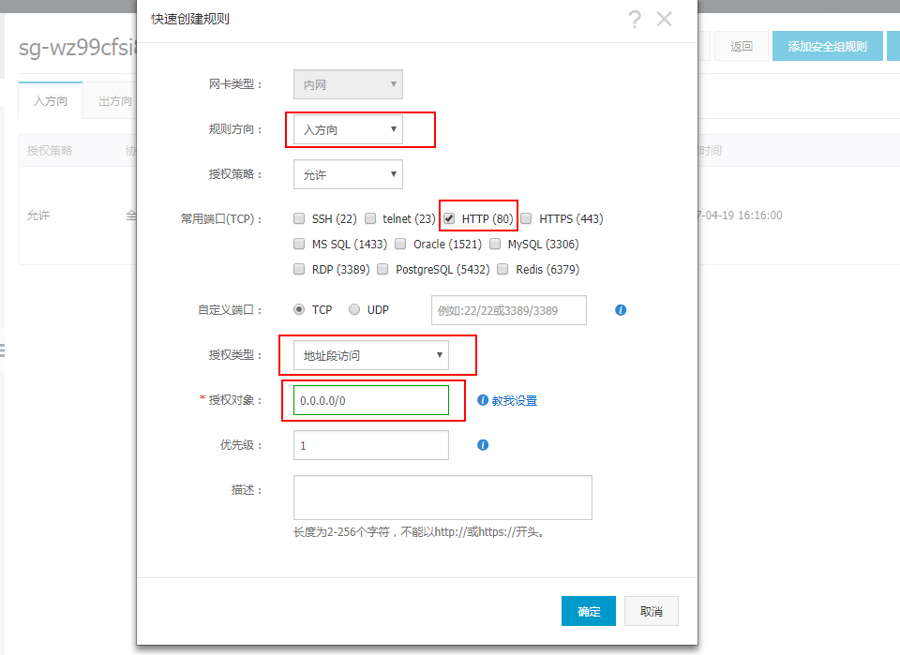Screen dimensions: 900x655
Task: Switch to the 出方向 tab
Action: (115, 101)
